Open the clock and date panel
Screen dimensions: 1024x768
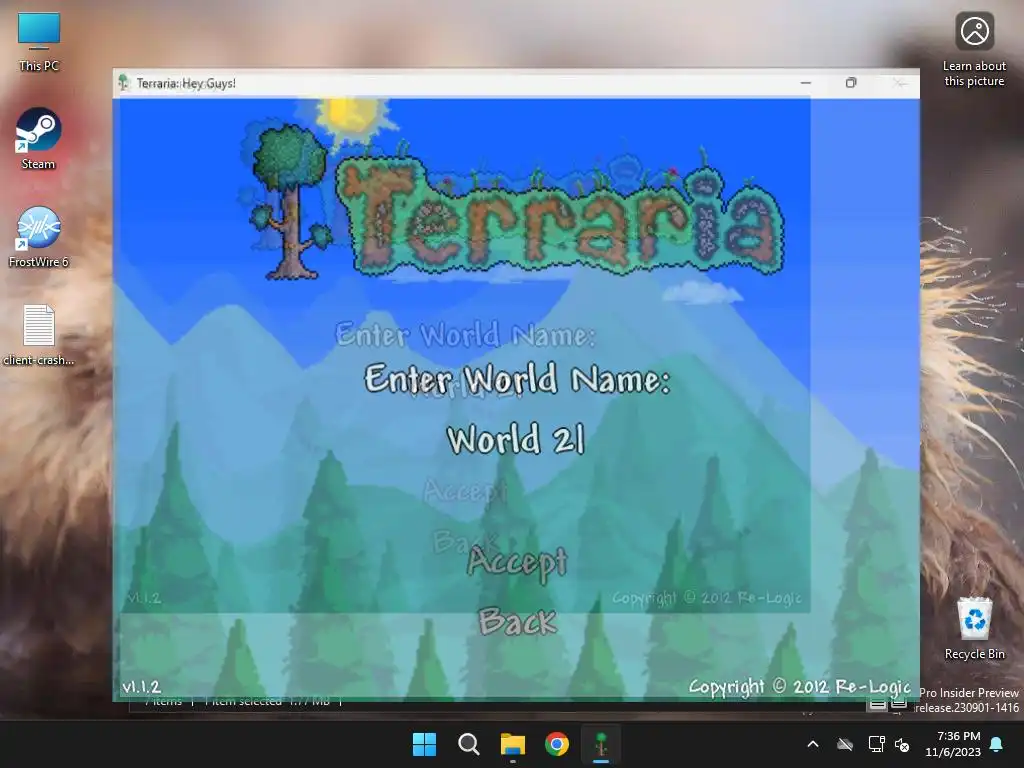click(x=953, y=744)
